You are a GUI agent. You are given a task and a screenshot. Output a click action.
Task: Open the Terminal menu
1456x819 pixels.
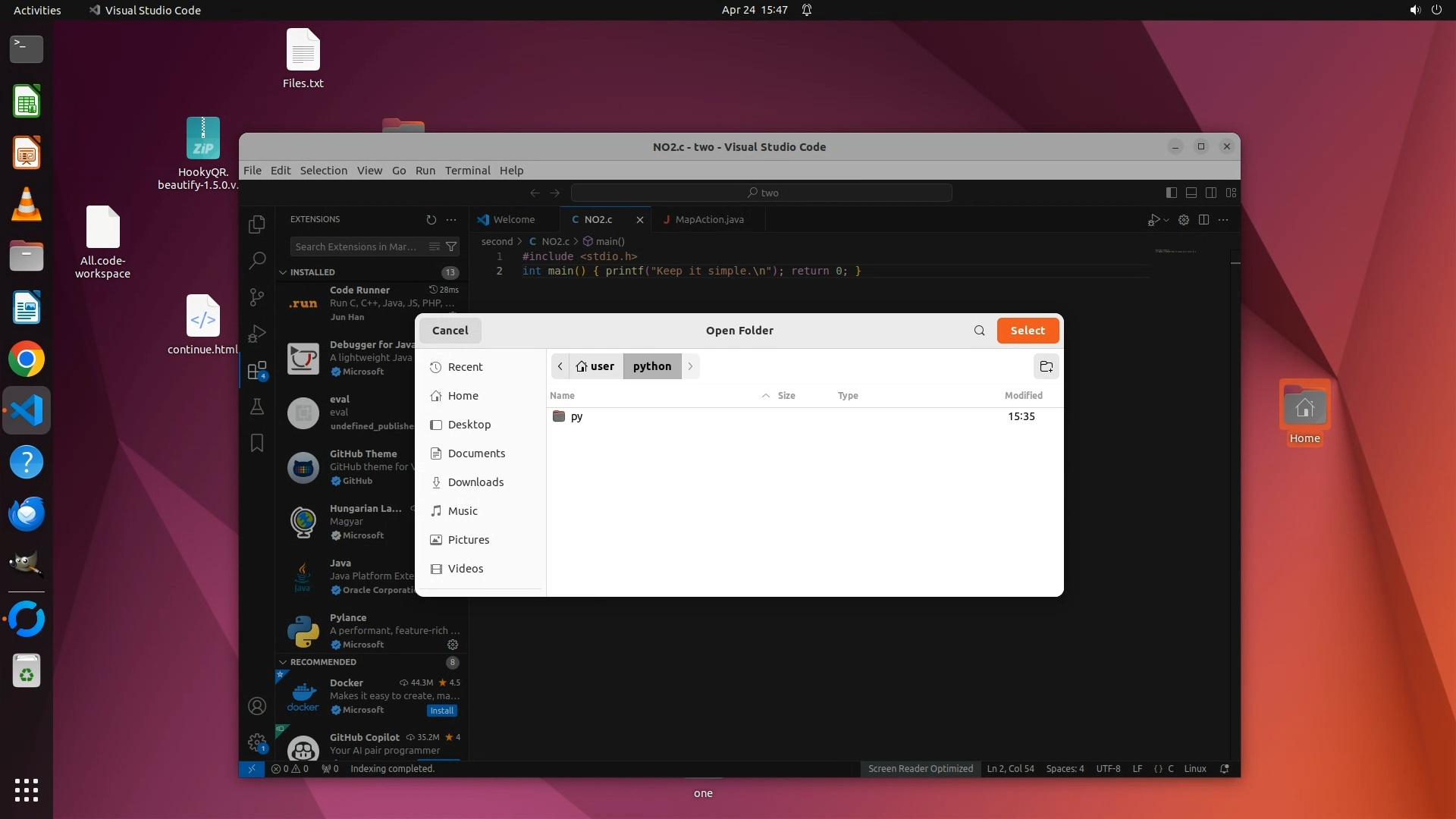click(x=467, y=170)
